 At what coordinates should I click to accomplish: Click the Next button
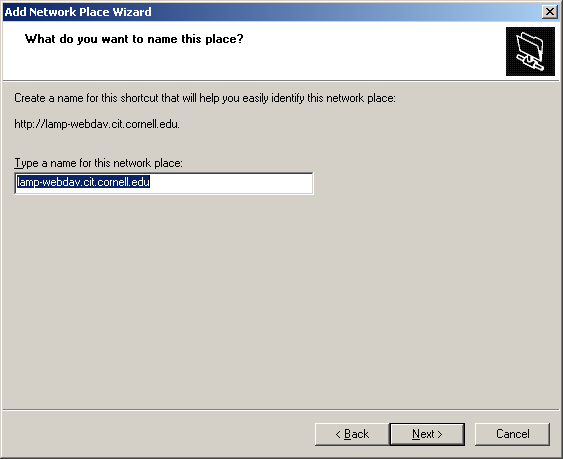click(x=427, y=434)
